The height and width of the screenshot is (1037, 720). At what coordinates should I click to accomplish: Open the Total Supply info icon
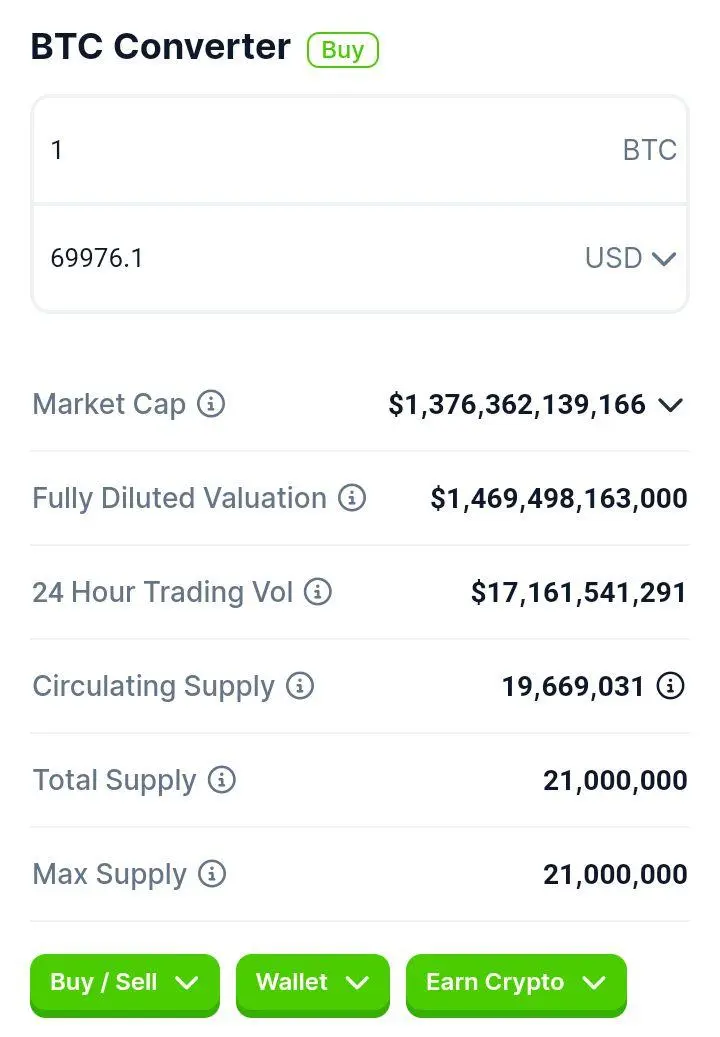(x=221, y=779)
